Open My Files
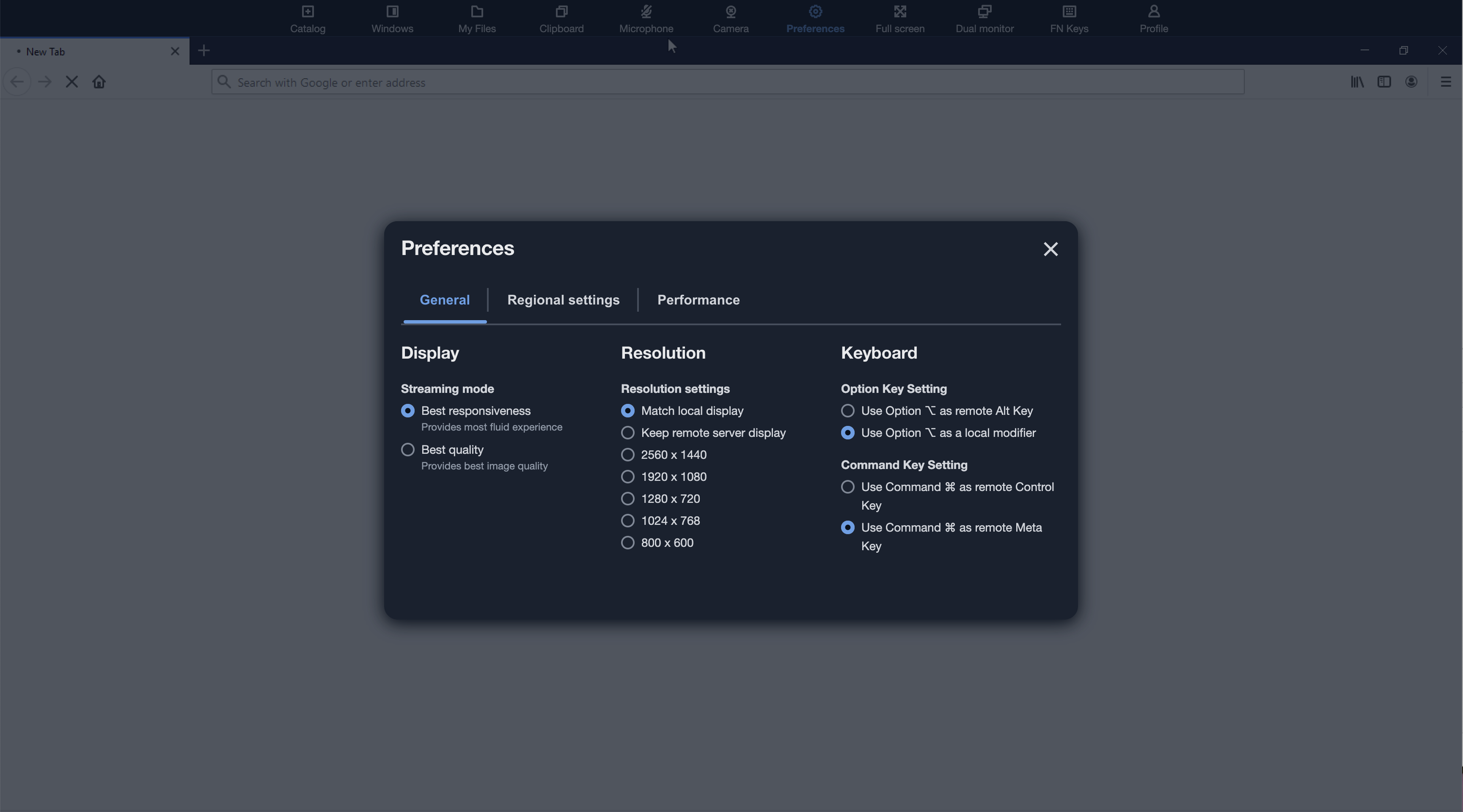The image size is (1463, 812). (477, 19)
